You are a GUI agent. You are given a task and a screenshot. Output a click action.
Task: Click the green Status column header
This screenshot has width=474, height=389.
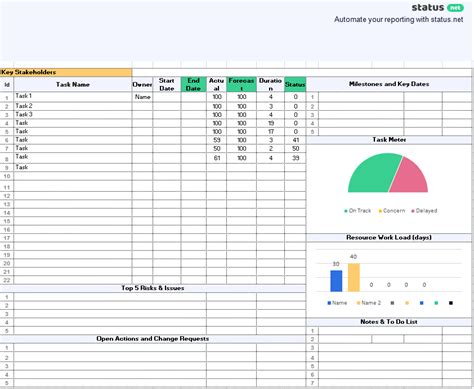point(295,84)
